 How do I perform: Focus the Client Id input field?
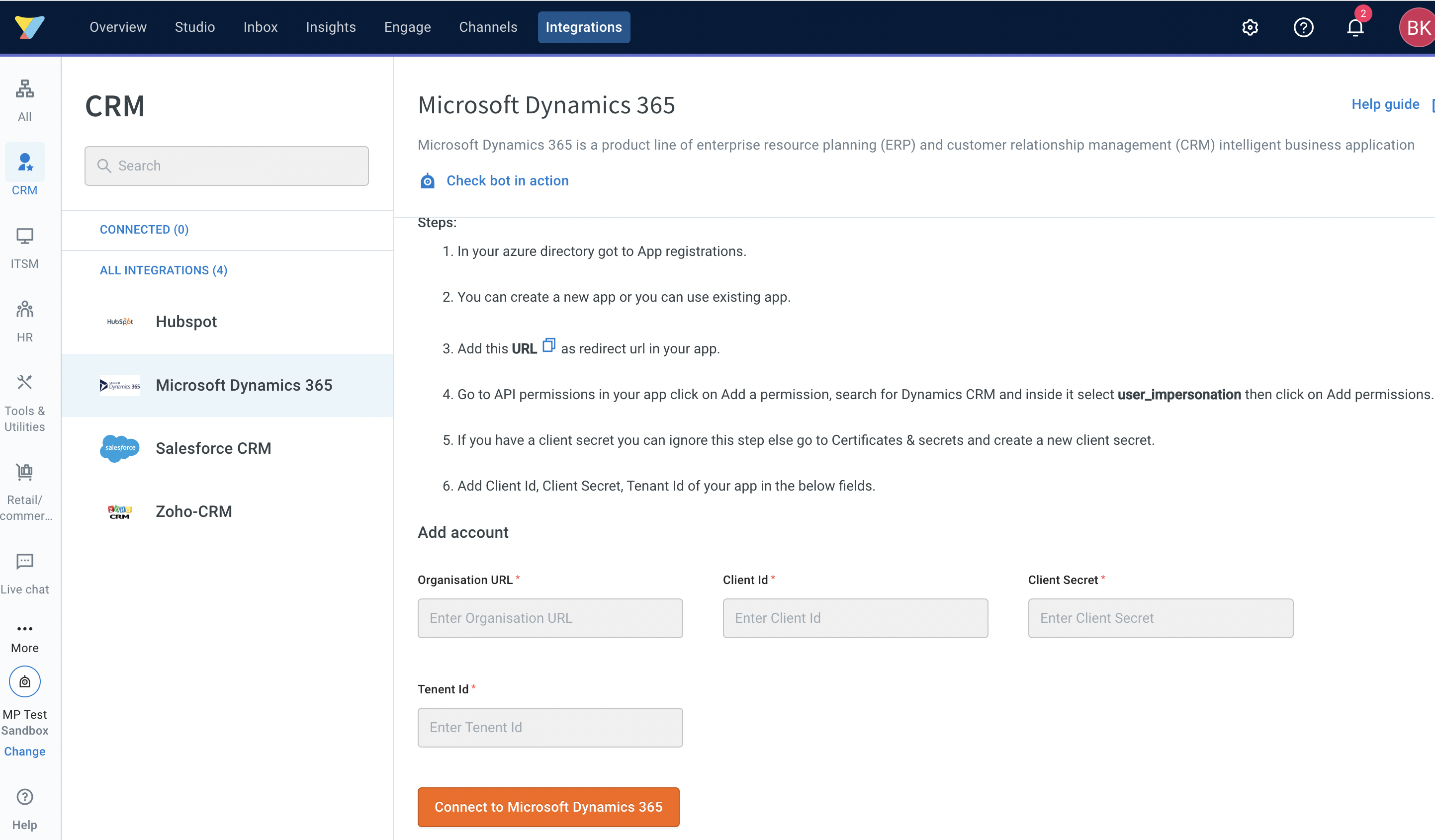(855, 618)
